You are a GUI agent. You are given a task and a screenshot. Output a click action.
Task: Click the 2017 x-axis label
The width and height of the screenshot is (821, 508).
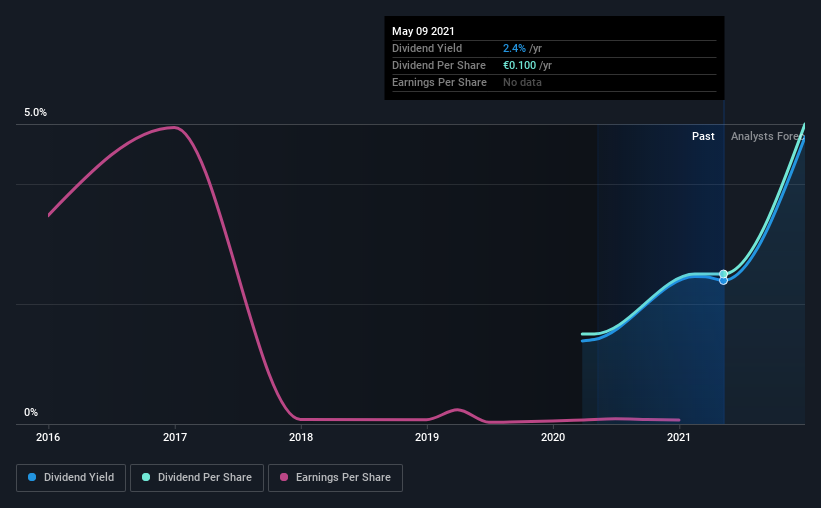coord(174,437)
